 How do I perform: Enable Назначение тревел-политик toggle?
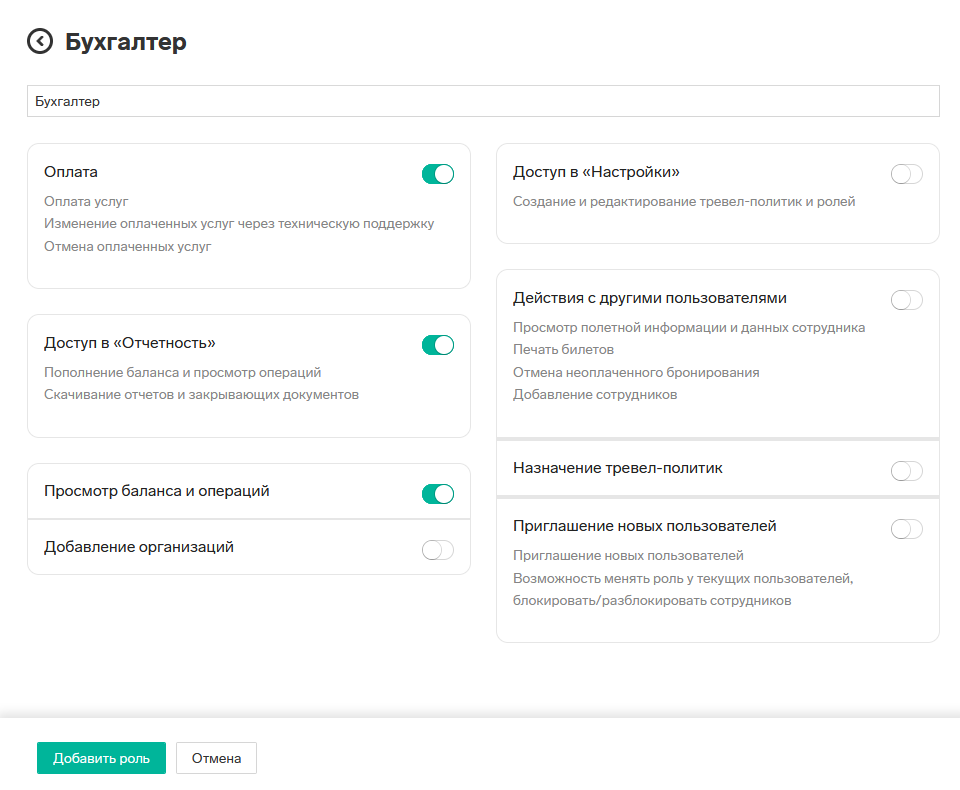tap(907, 471)
